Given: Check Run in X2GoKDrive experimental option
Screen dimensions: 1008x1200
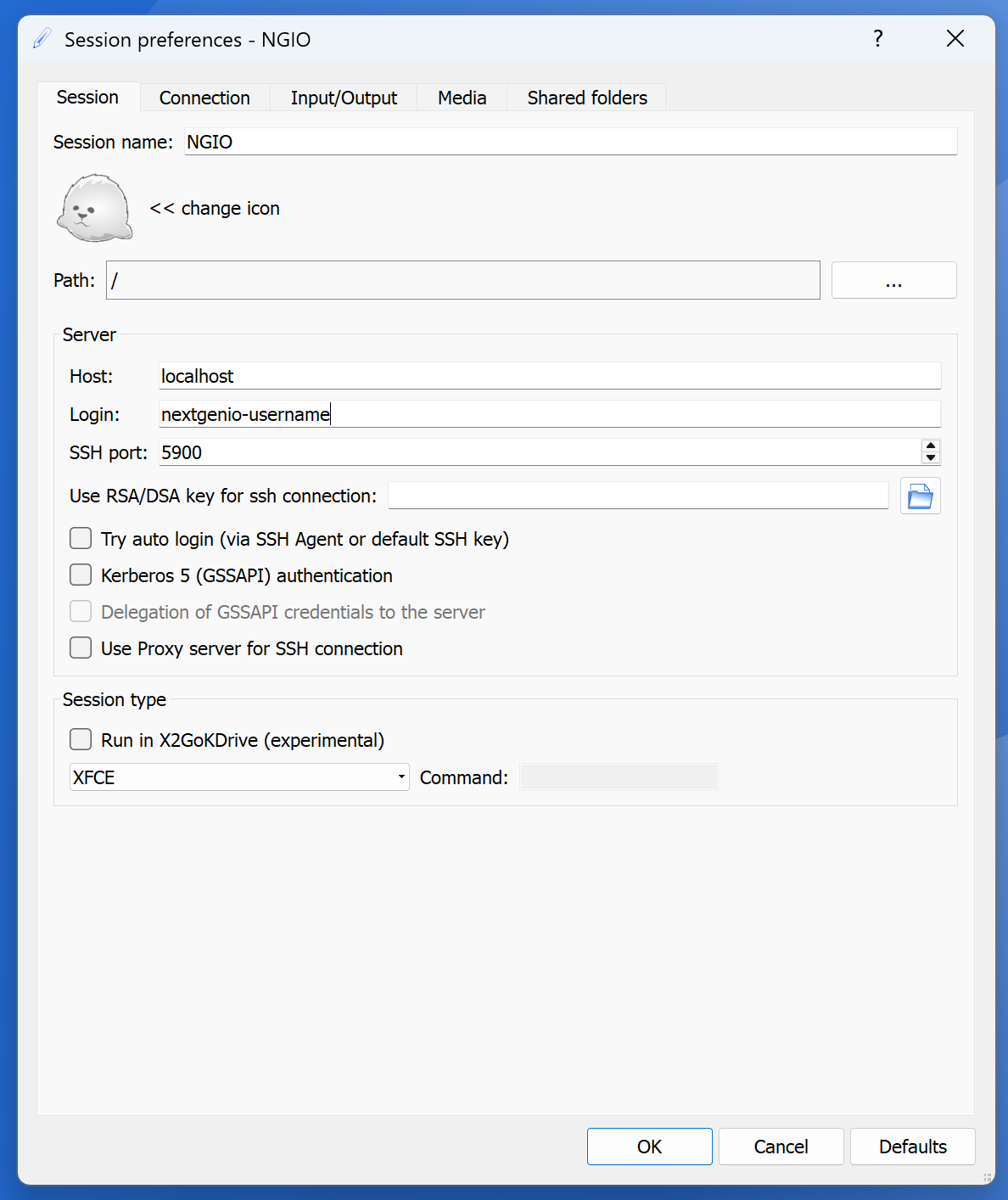Looking at the screenshot, I should coord(81,740).
